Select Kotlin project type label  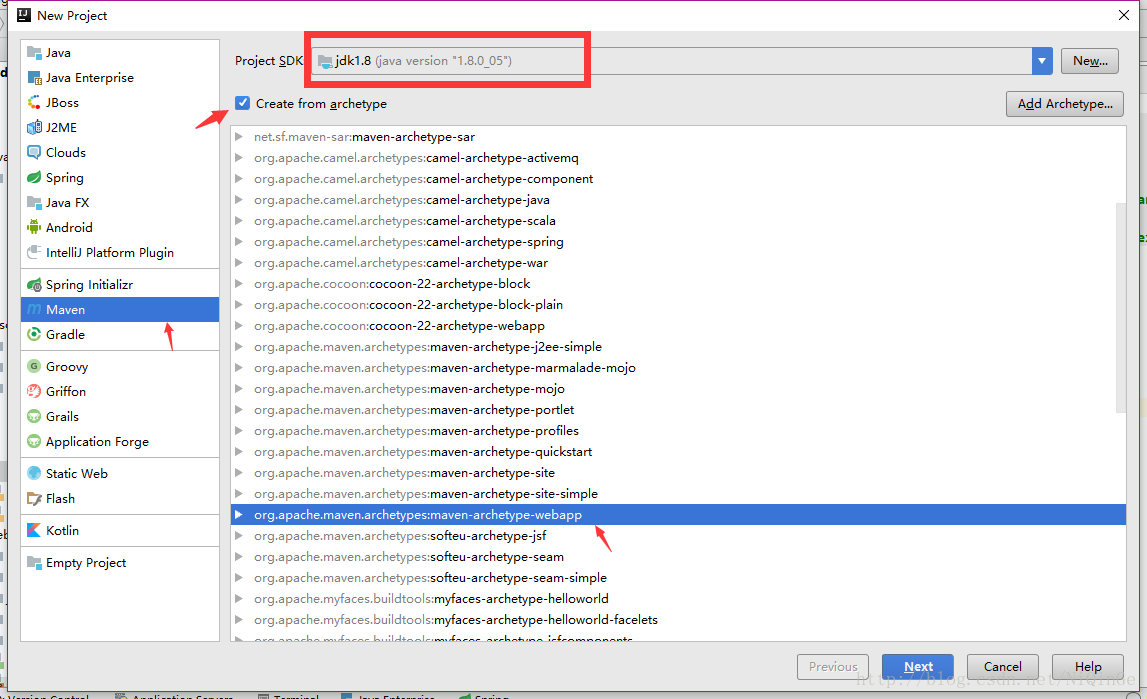coord(62,530)
